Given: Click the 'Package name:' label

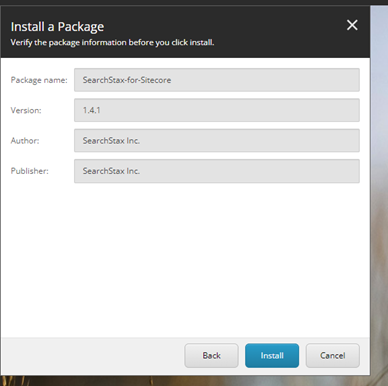Looking at the screenshot, I should [x=39, y=80].
